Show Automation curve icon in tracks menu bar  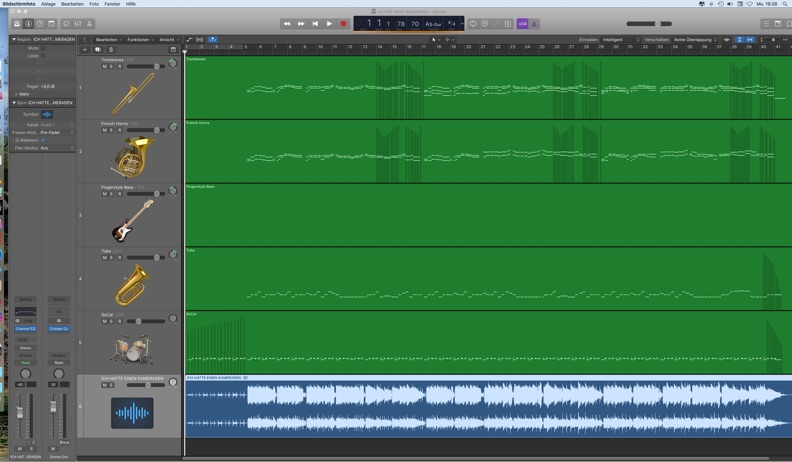(x=189, y=39)
